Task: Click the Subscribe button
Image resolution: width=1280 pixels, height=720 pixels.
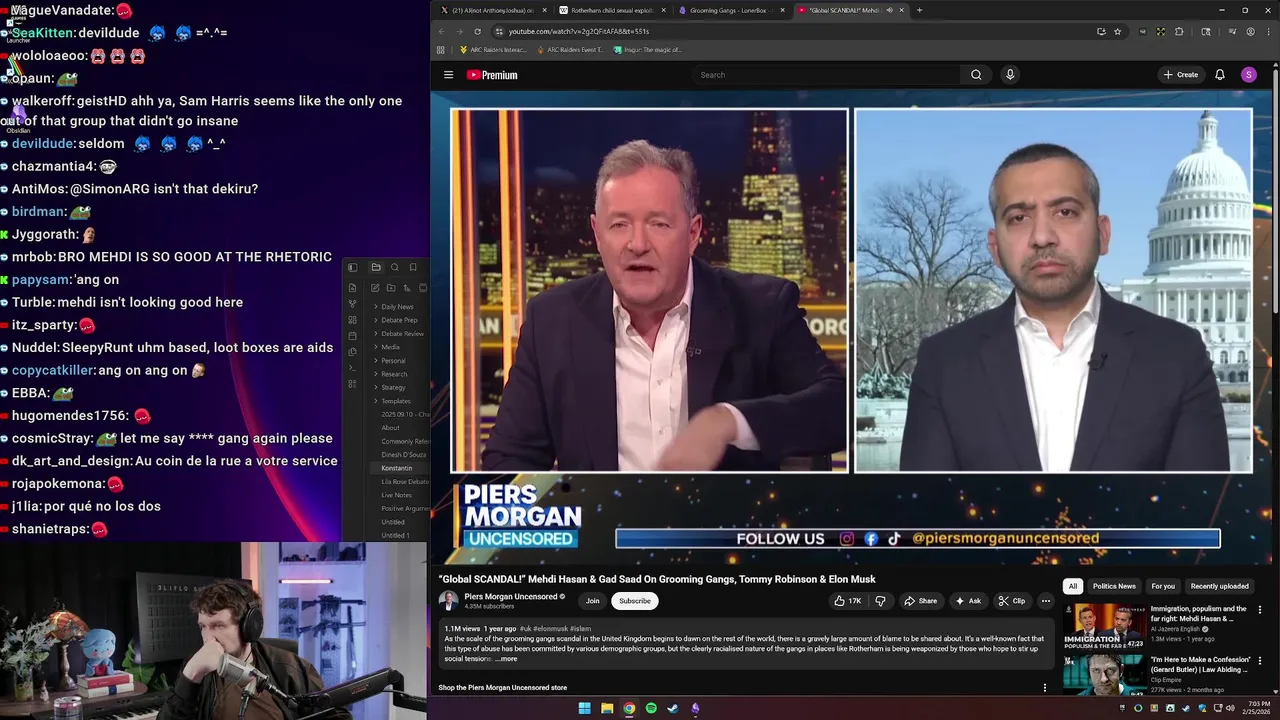Action: 634,601
